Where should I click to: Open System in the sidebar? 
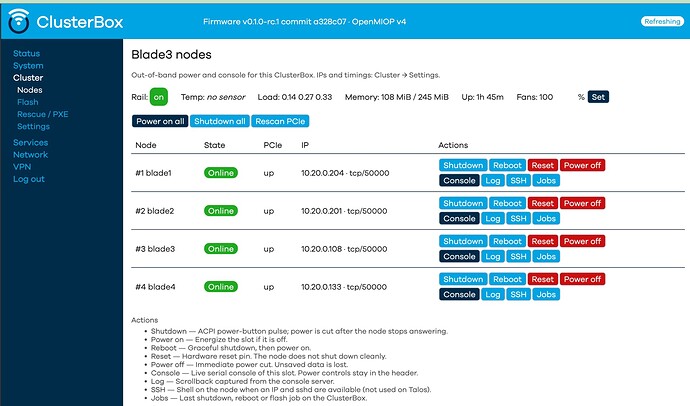[x=28, y=66]
